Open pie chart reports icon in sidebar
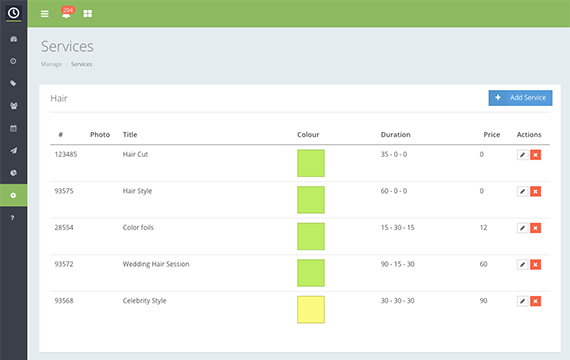Image resolution: width=570 pixels, height=360 pixels. click(x=13, y=173)
